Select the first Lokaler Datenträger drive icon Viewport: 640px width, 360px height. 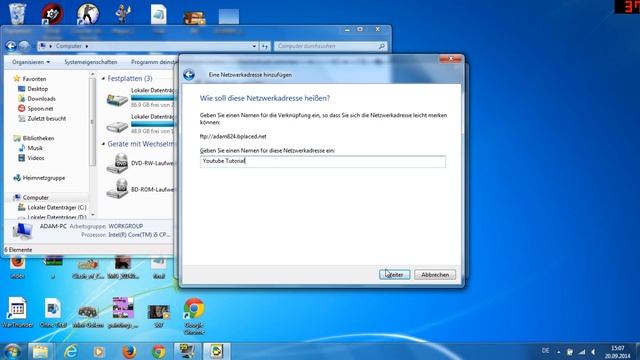(x=117, y=99)
